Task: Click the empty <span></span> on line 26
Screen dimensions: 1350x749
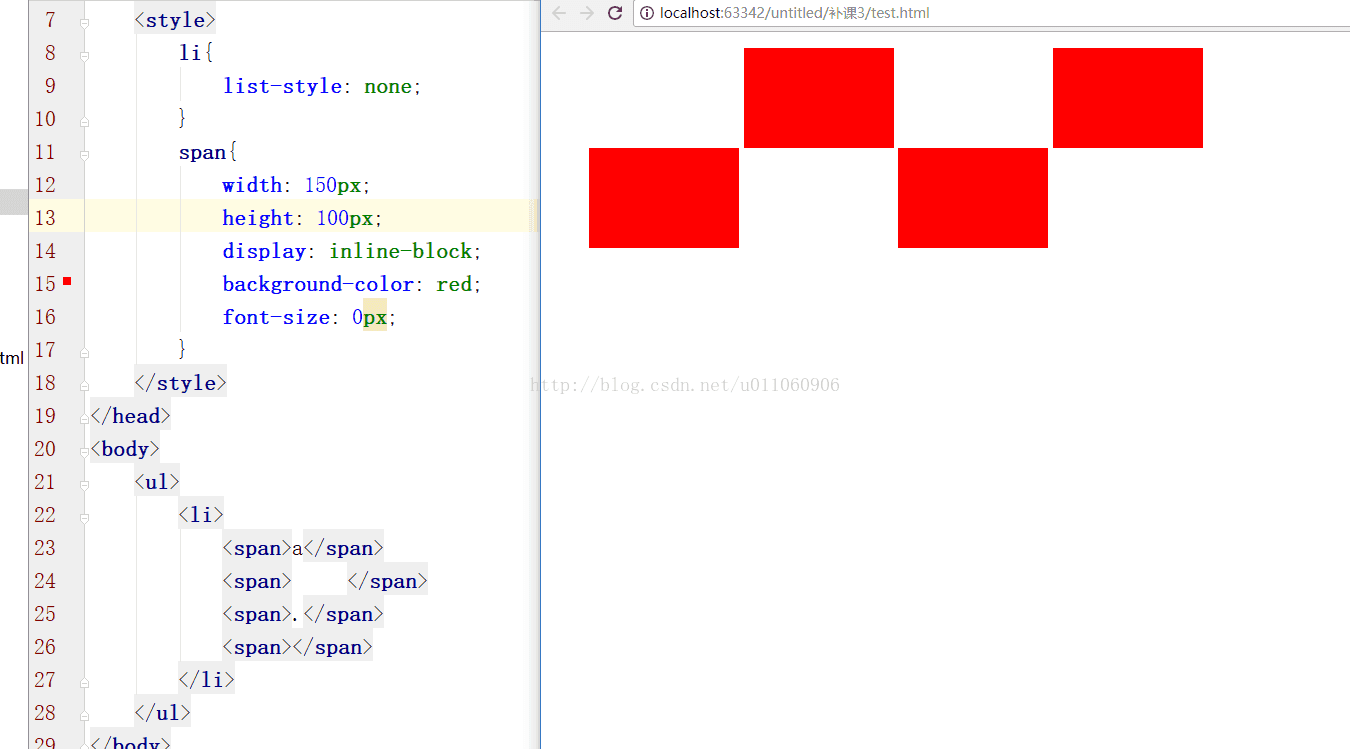Action: (297, 647)
